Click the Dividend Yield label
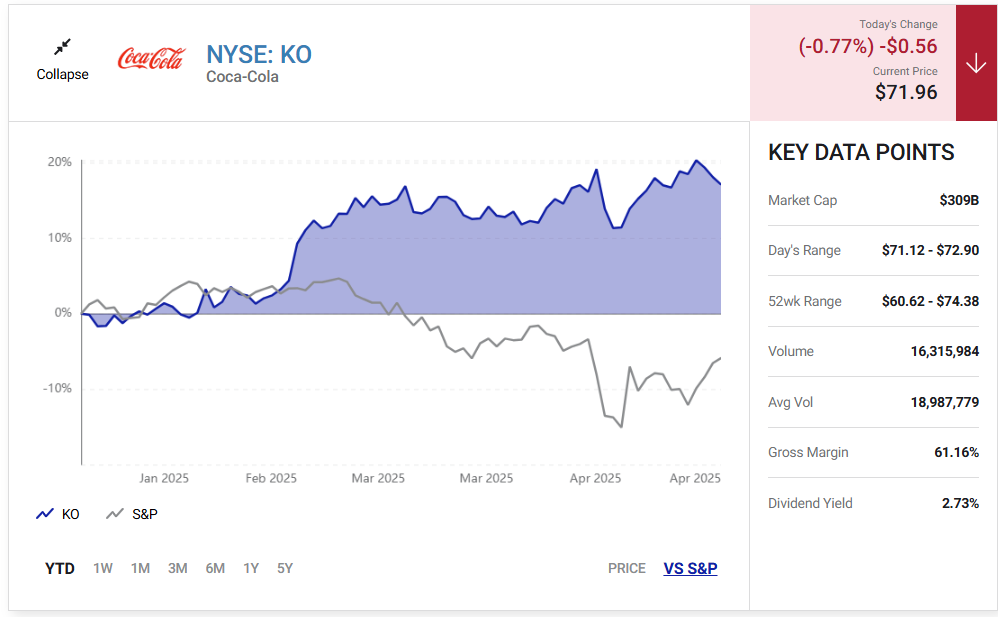 810,504
